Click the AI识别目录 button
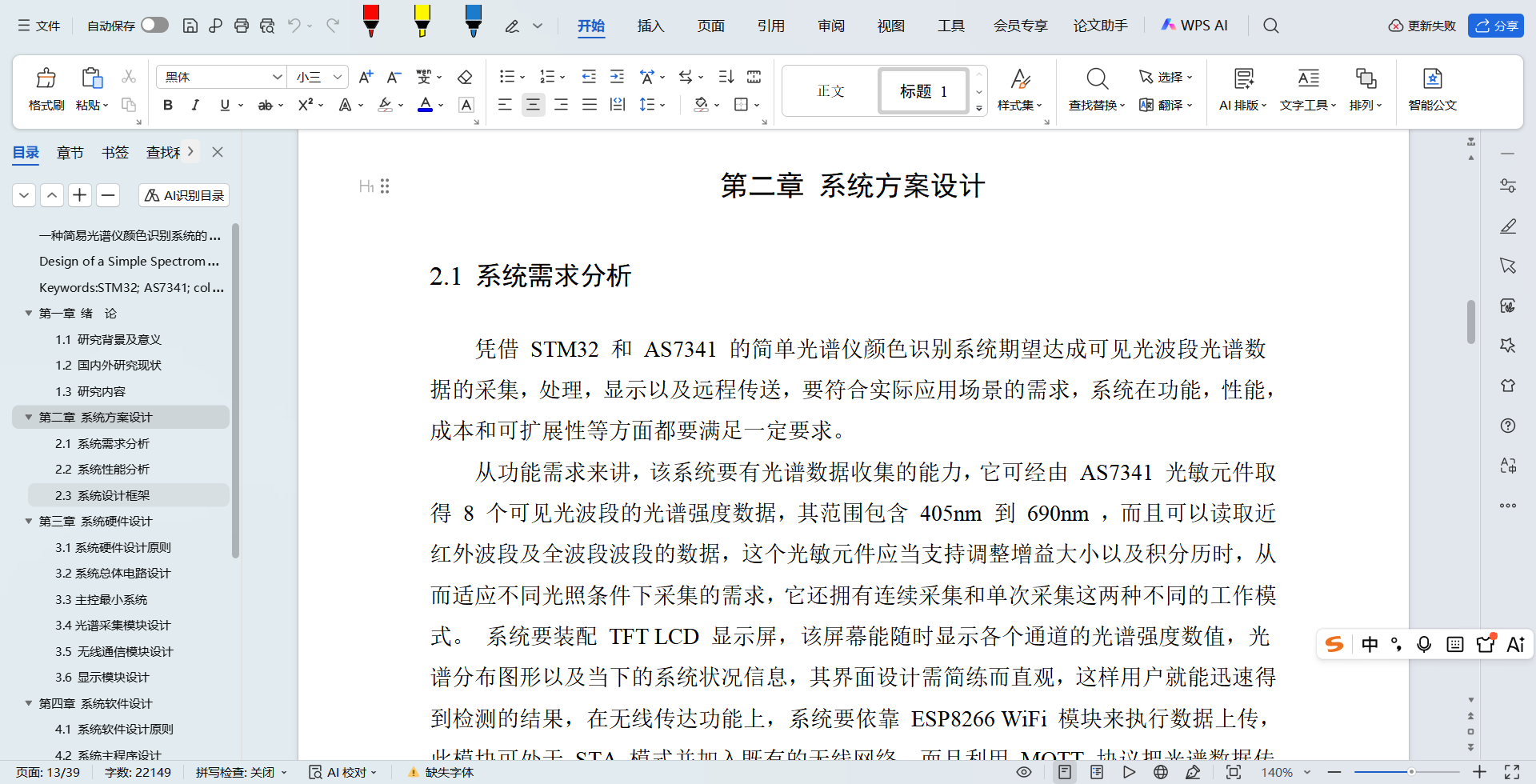This screenshot has width=1536, height=784. pyautogui.click(x=184, y=195)
